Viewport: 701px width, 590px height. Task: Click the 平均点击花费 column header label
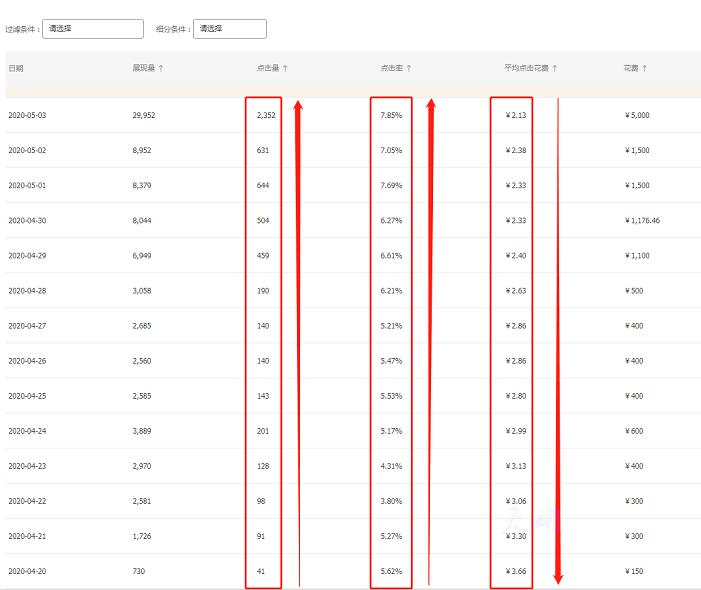click(x=527, y=68)
